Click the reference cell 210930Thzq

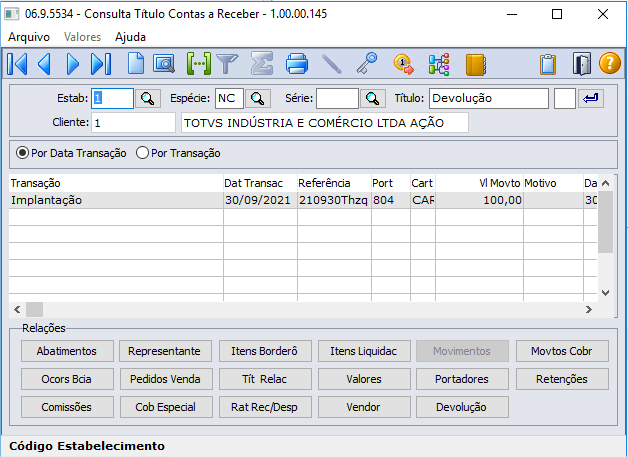pos(334,200)
